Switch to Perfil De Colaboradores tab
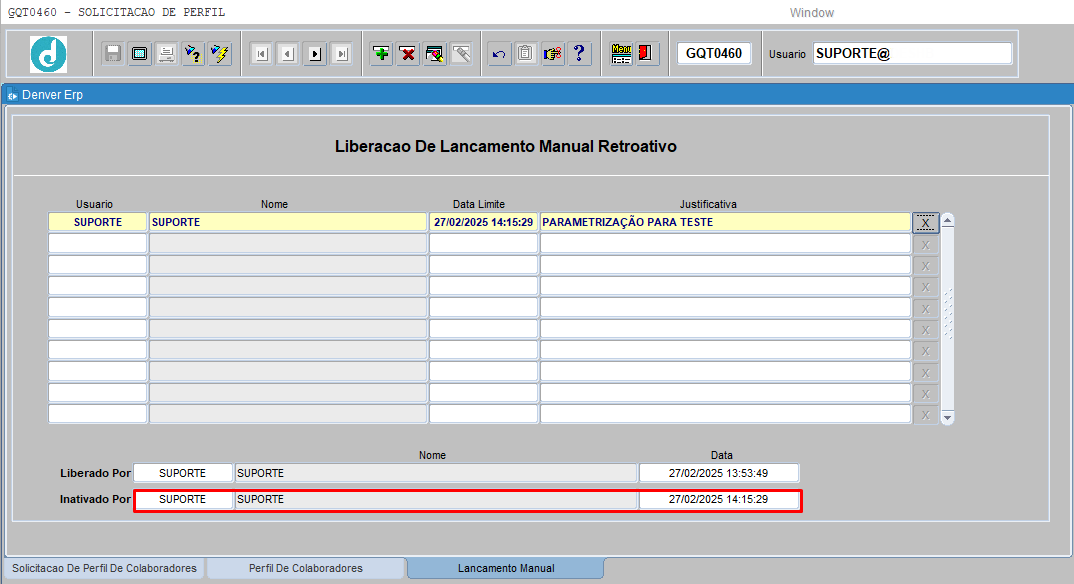1074x584 pixels. coord(305,568)
